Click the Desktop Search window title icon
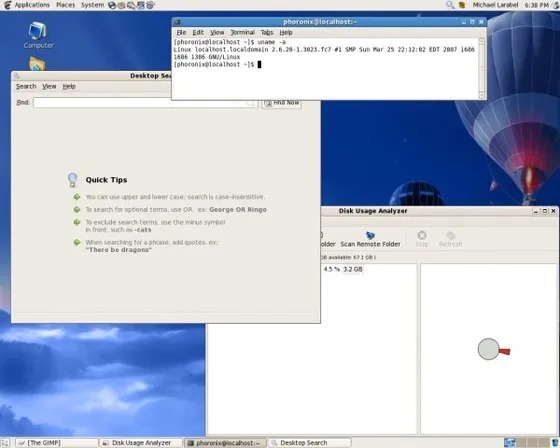This screenshot has height=448, width=560. point(16,76)
